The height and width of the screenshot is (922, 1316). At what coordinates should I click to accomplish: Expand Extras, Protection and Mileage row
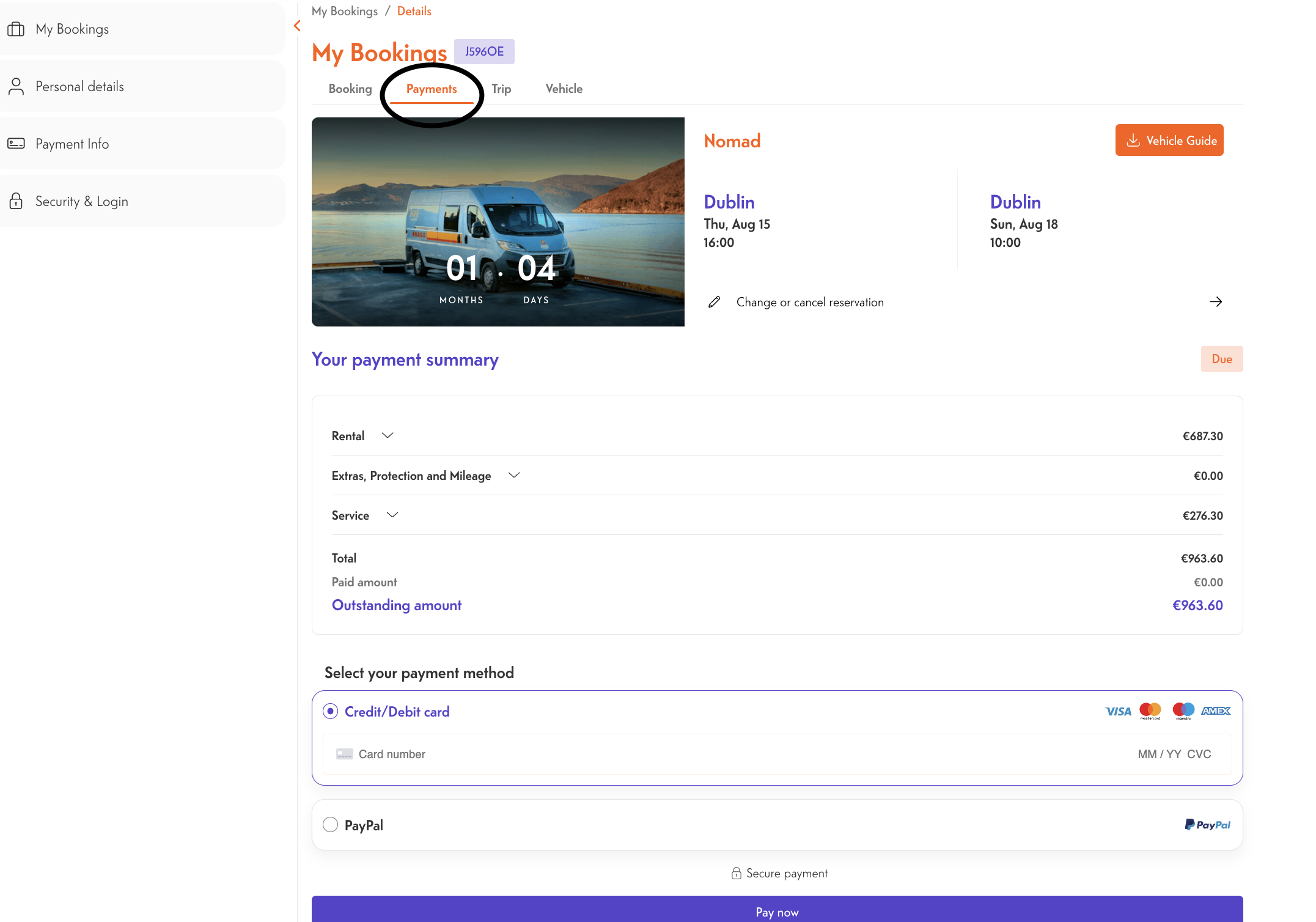514,475
